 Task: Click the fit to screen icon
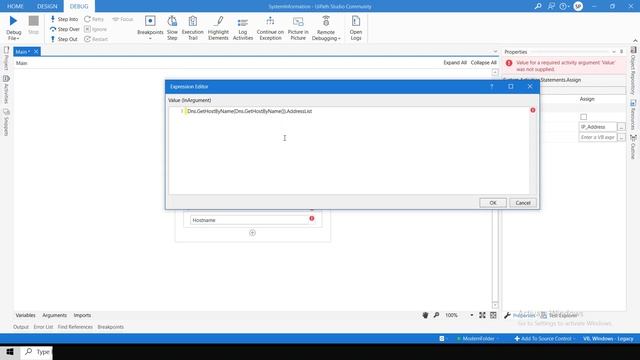click(482, 315)
